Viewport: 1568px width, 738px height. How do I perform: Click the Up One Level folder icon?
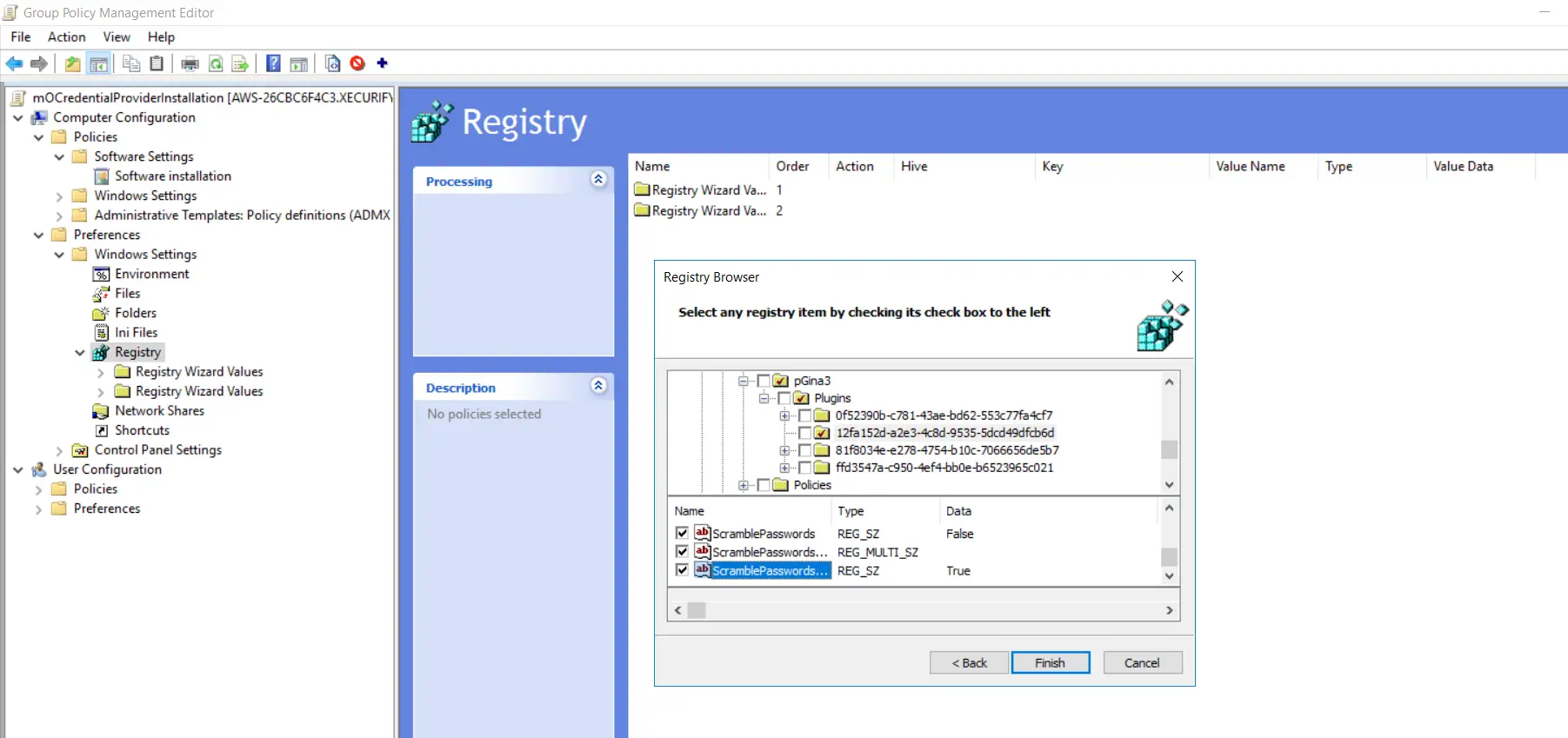click(x=73, y=63)
